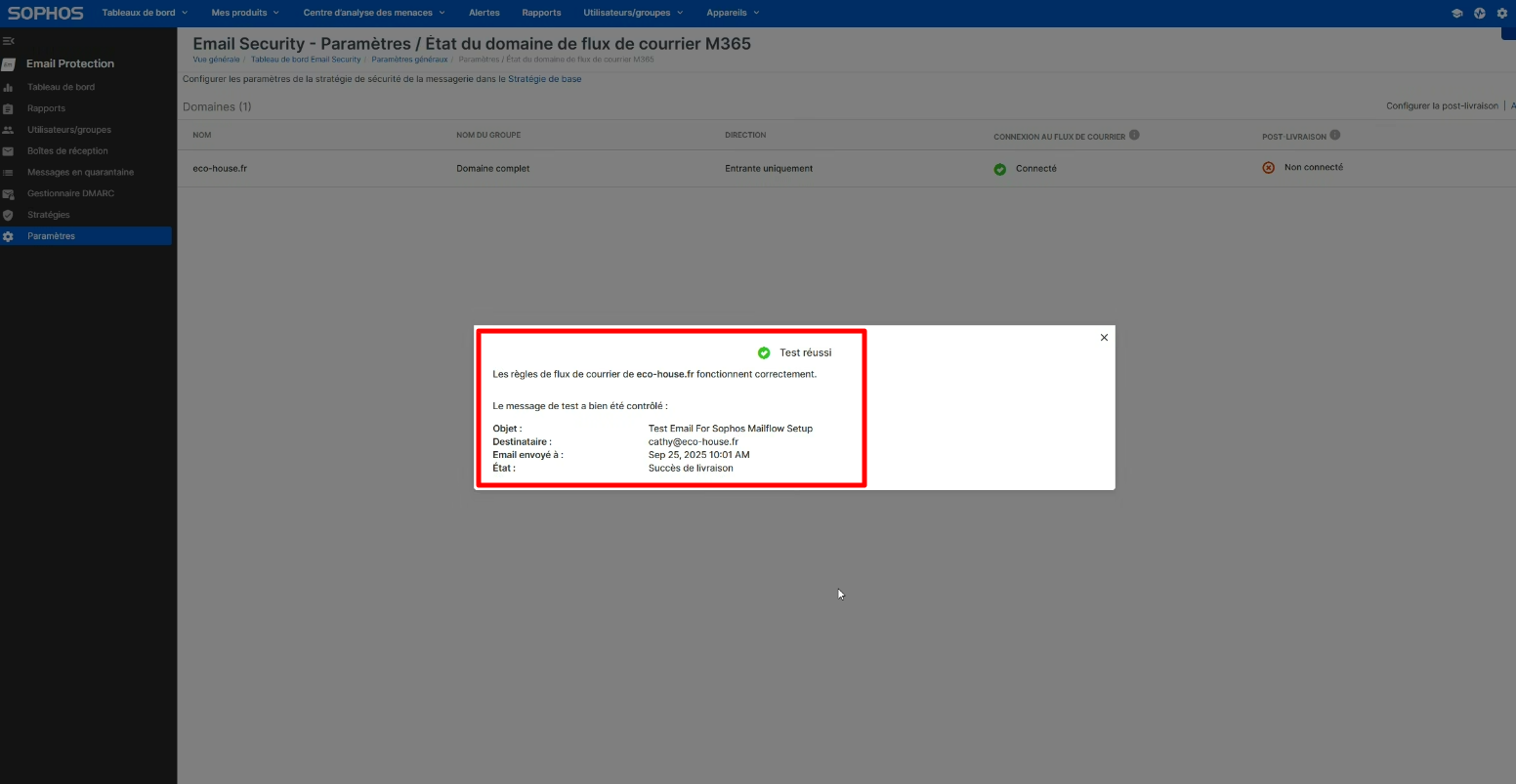Click Test Email For Sophos Mailflow Setup subject

(x=731, y=429)
